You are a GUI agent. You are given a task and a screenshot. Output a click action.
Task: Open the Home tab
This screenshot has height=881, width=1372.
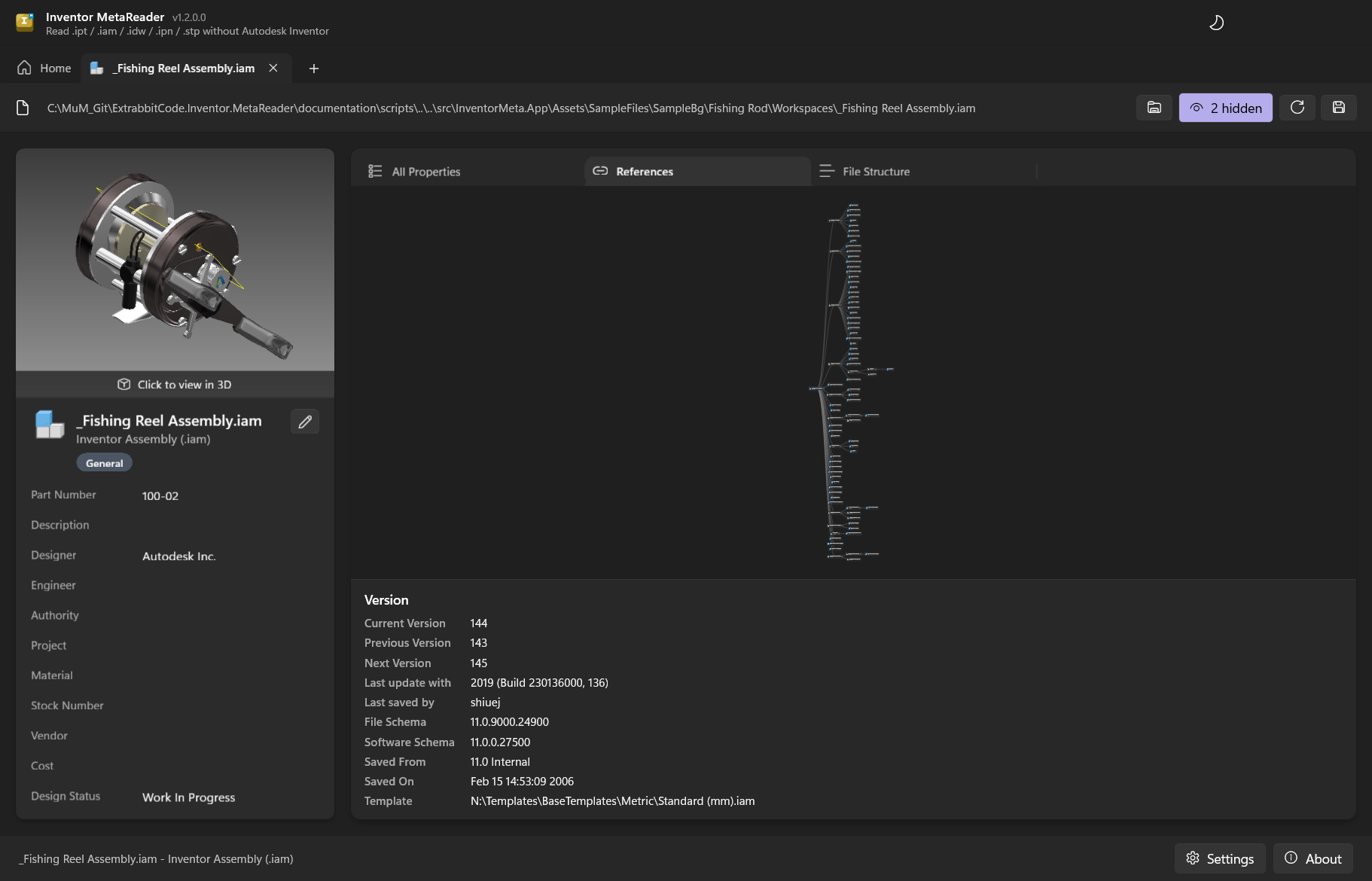[x=44, y=69]
